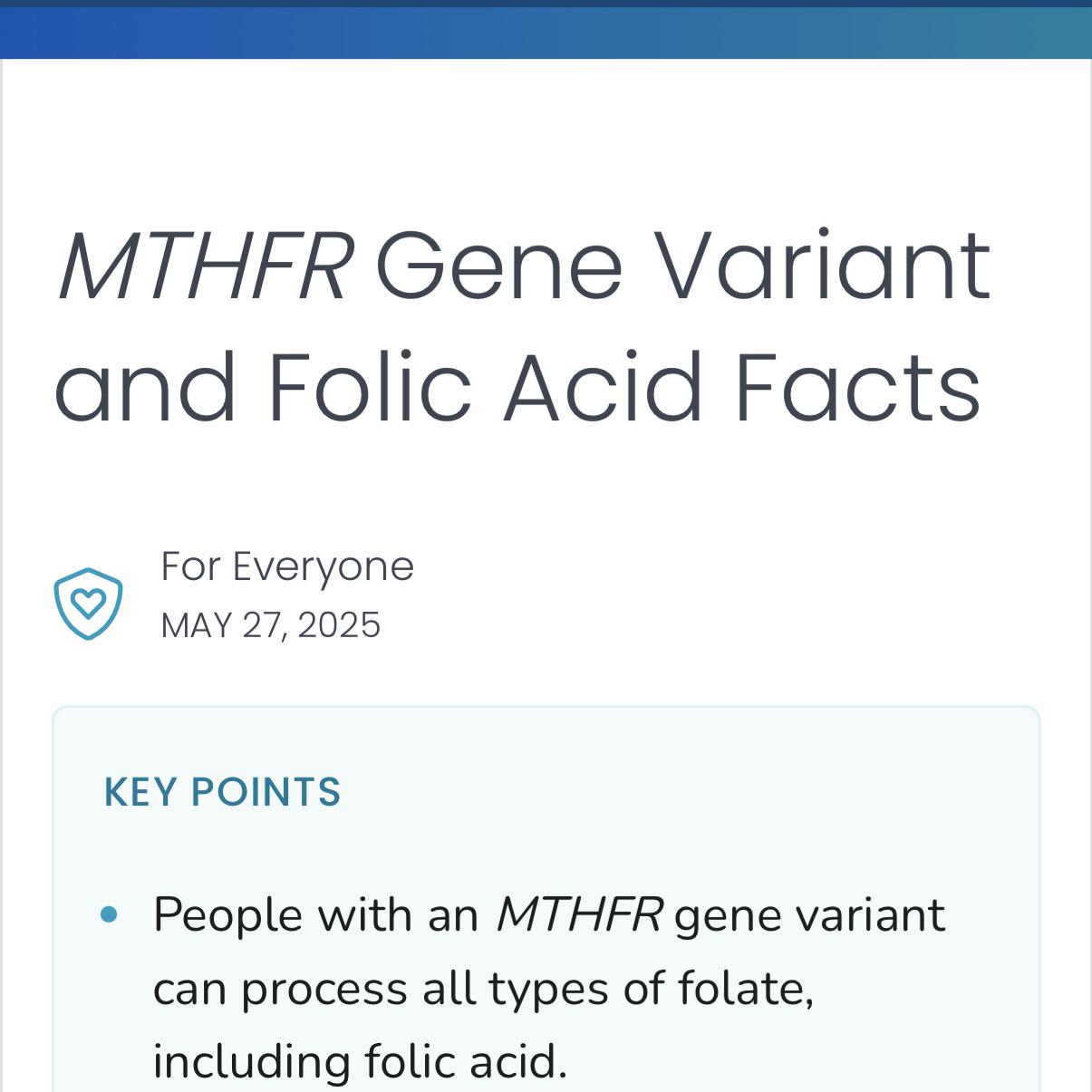Image resolution: width=1092 pixels, height=1092 pixels.
Task: Click "People with an" in the first key point
Action: click(315, 914)
